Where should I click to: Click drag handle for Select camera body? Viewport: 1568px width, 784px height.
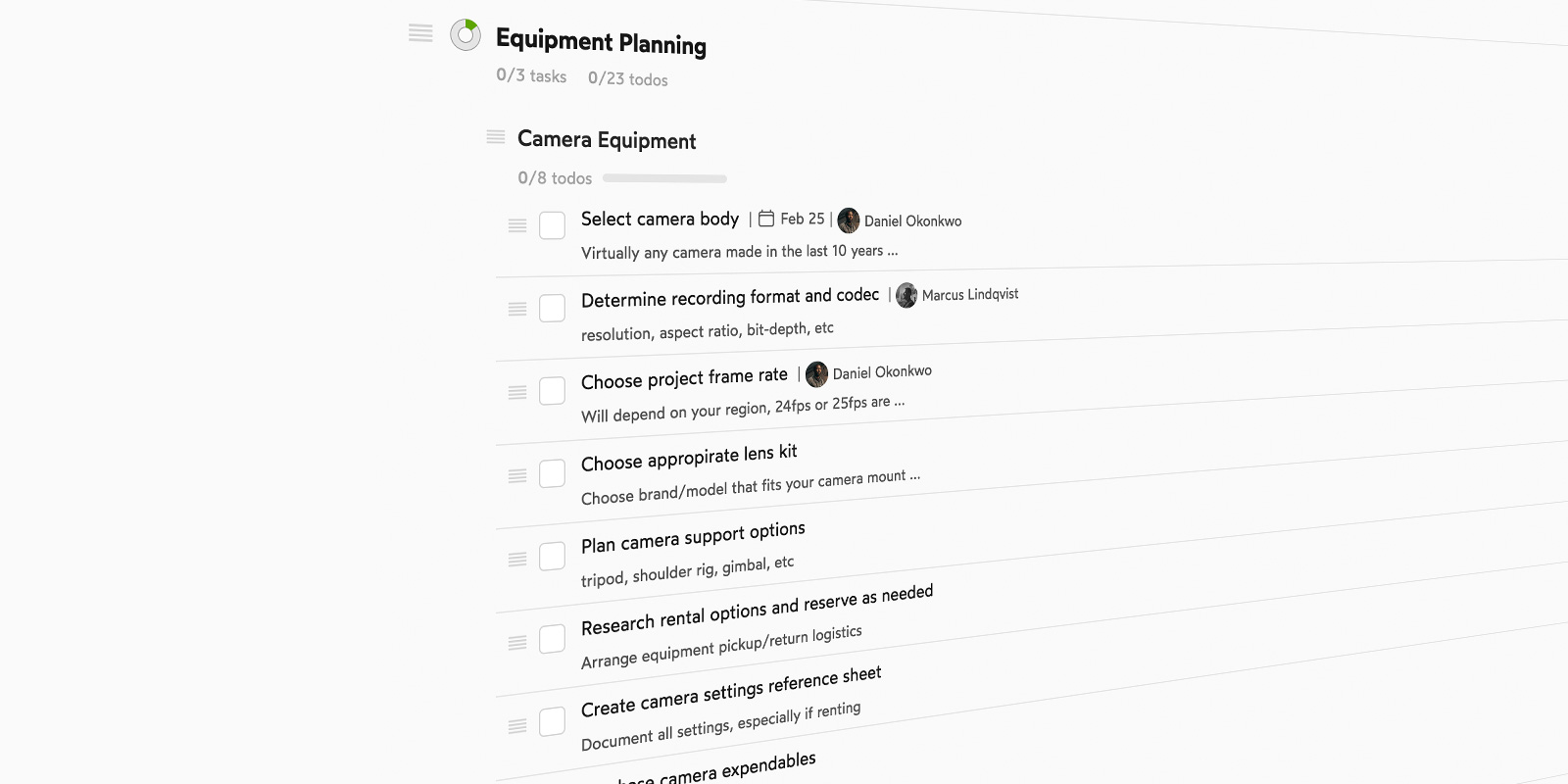[x=517, y=225]
